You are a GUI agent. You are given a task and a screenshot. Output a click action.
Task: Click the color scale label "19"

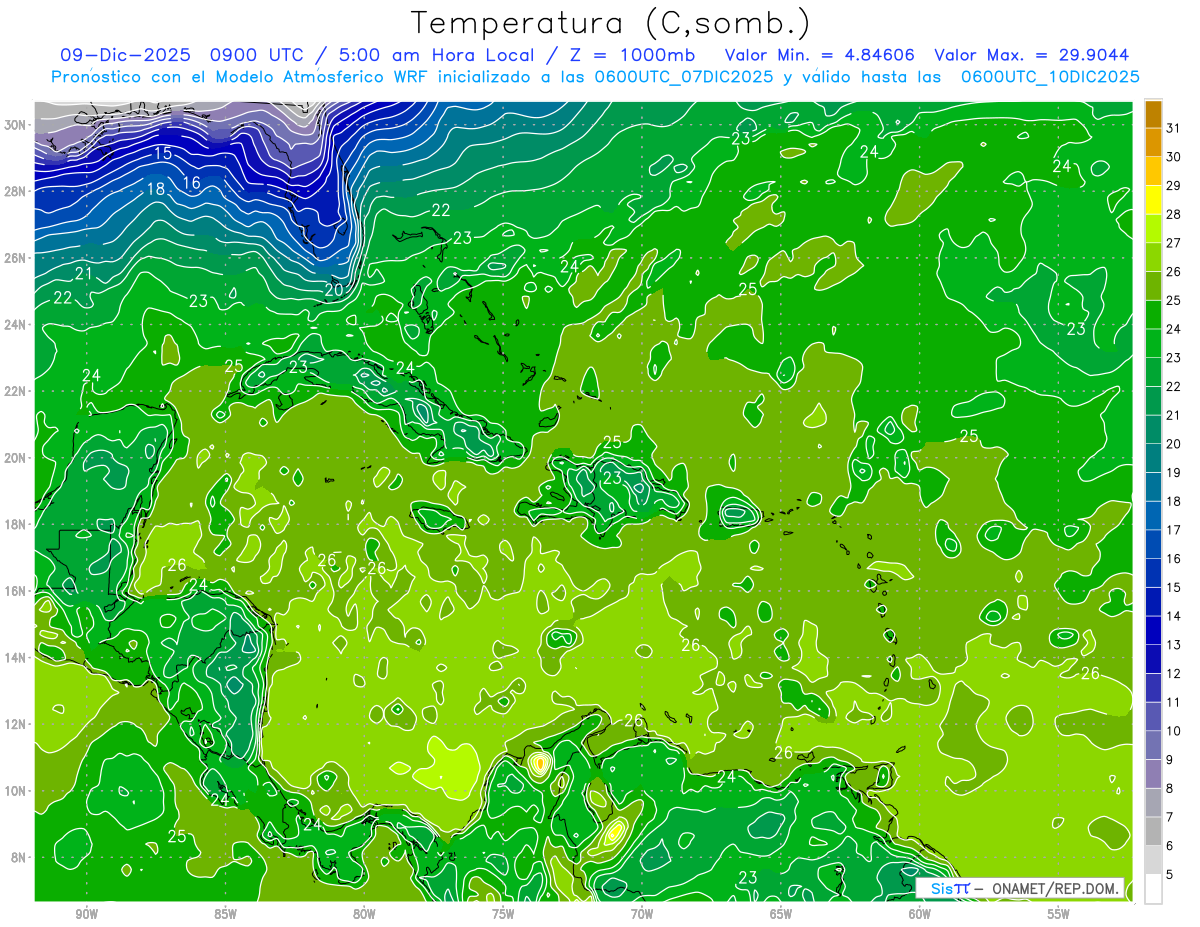point(1174,472)
